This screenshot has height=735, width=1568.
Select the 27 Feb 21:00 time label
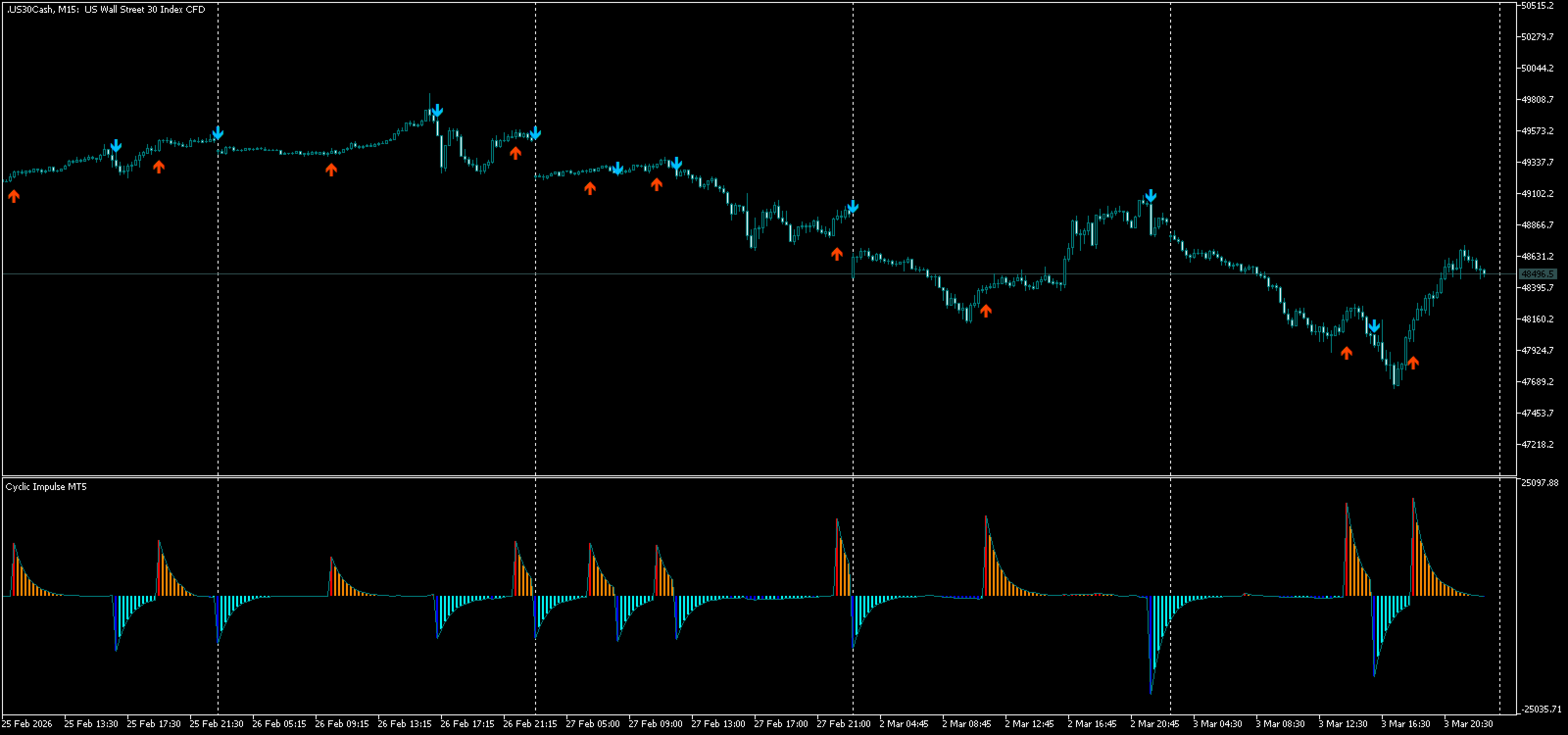click(844, 724)
